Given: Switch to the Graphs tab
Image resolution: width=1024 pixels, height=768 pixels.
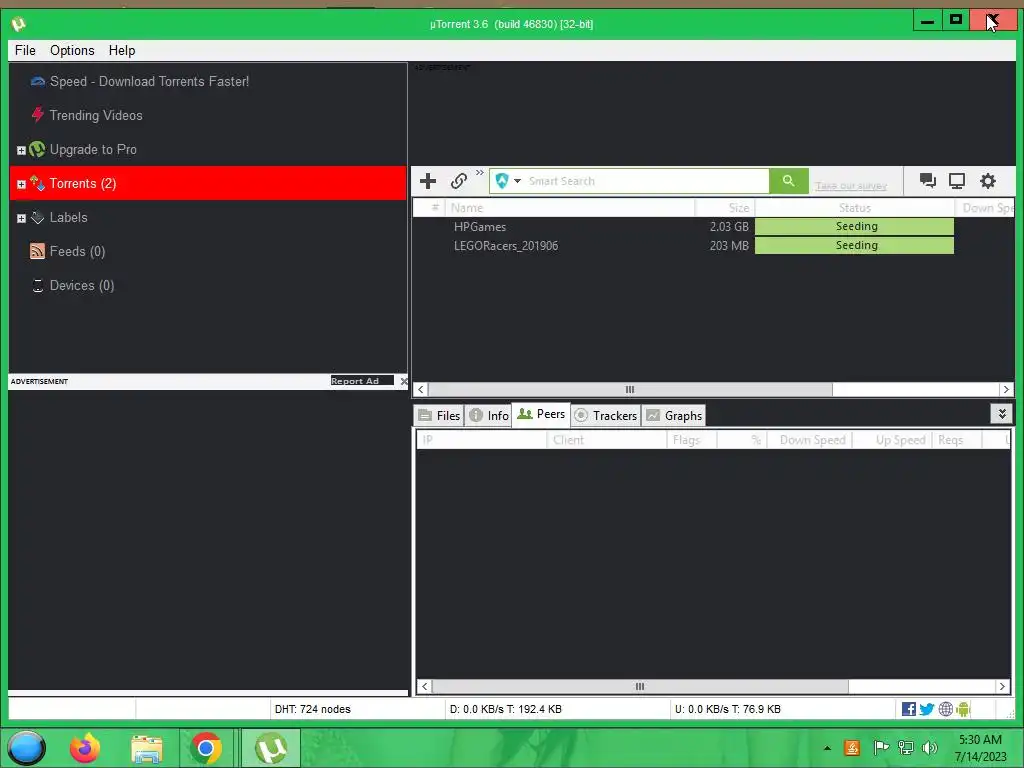Looking at the screenshot, I should pyautogui.click(x=674, y=415).
